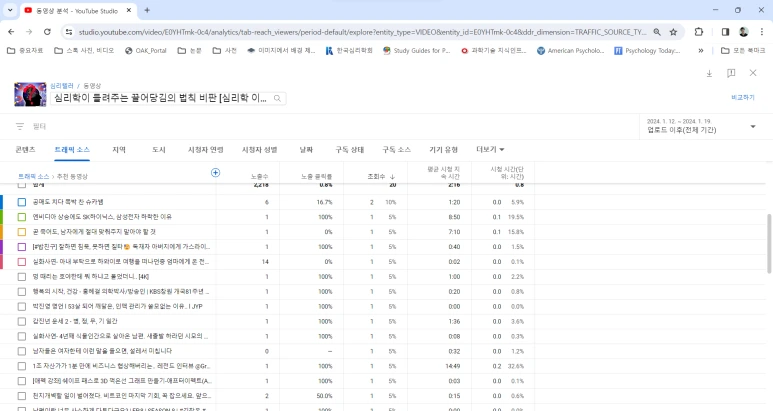Screen dimensions: 773x411
Task: Click the 트래픽 소스 breadcrumb in table header
Action: click(34, 176)
